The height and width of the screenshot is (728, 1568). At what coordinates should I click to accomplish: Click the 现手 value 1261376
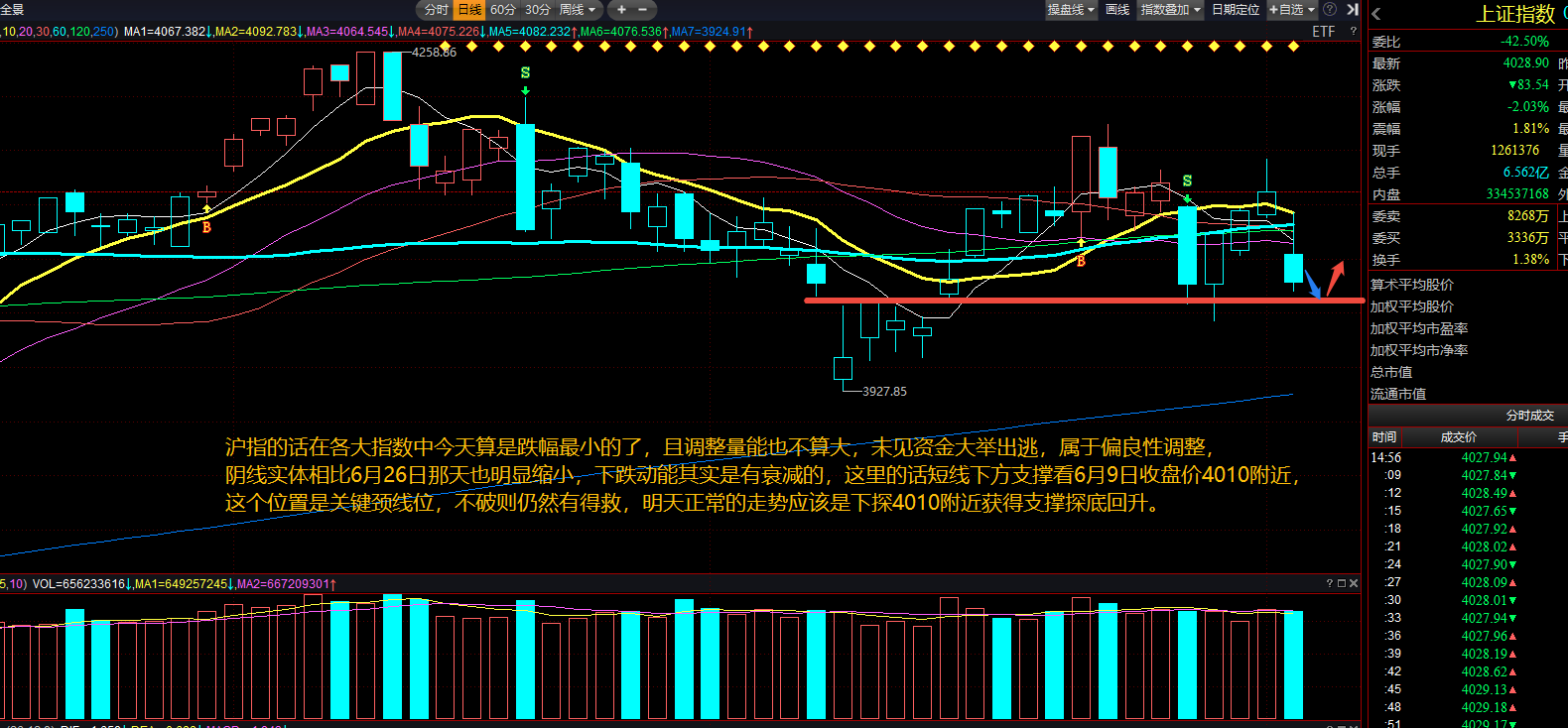[1514, 150]
